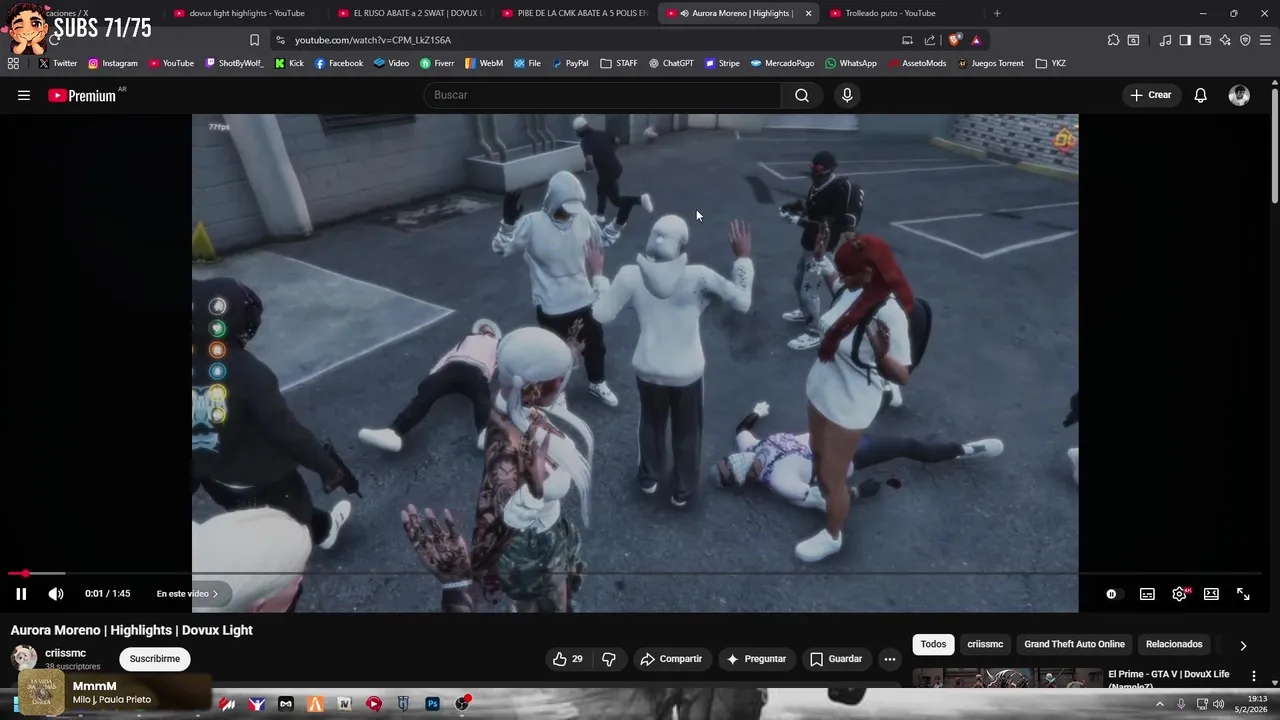Open Photoshop from the taskbar
Image resolution: width=1280 pixels, height=720 pixels.
click(432, 704)
